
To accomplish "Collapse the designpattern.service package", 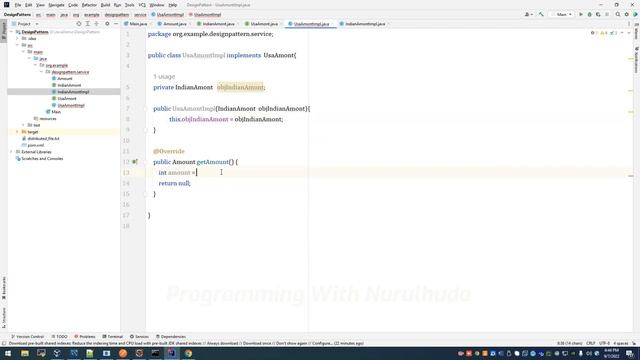I will pyautogui.click(x=41, y=72).
